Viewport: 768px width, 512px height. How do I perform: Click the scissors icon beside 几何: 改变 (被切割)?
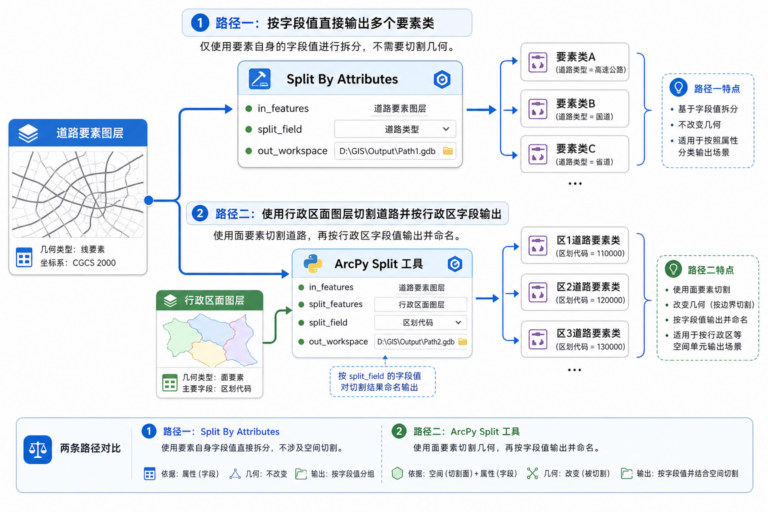tap(532, 473)
